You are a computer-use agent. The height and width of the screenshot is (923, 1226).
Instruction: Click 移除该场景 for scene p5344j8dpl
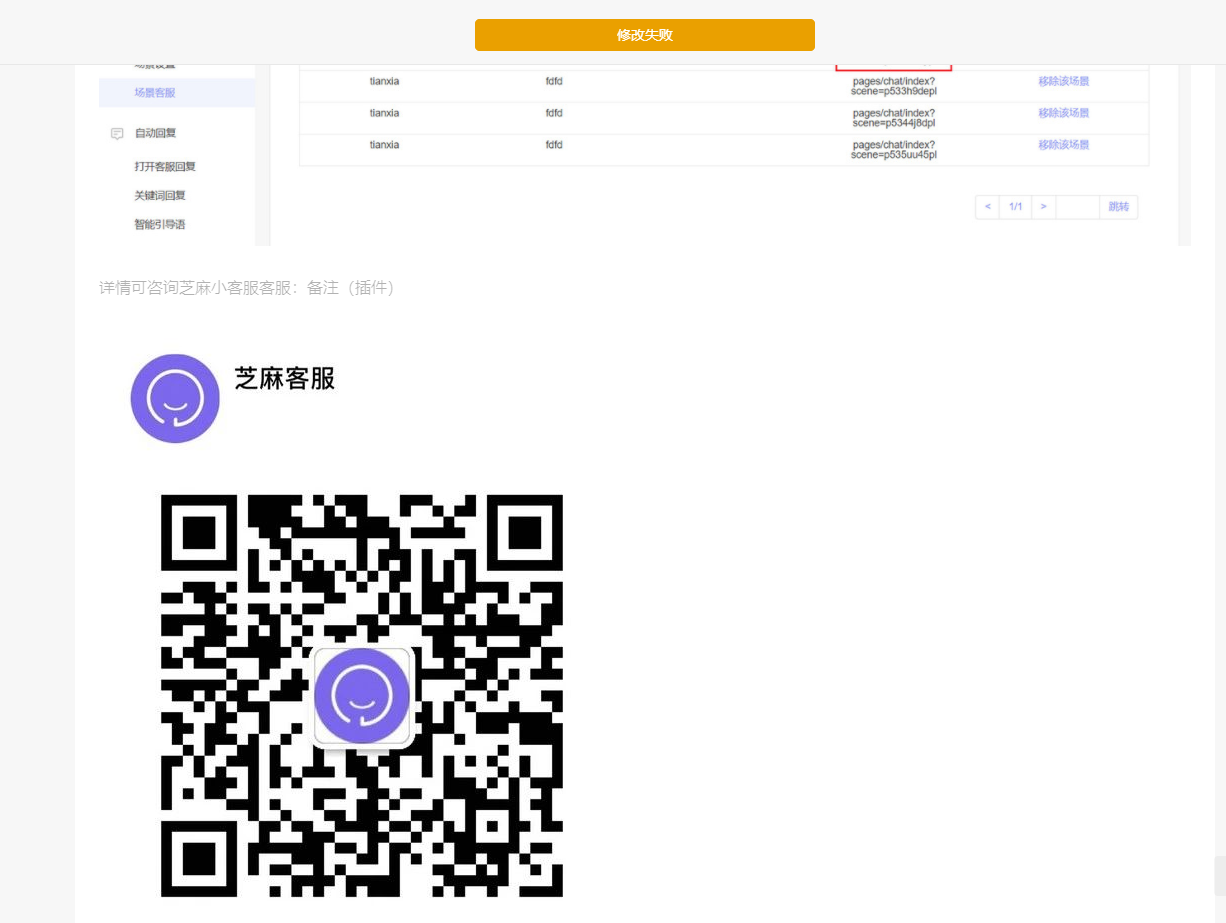(x=1063, y=113)
